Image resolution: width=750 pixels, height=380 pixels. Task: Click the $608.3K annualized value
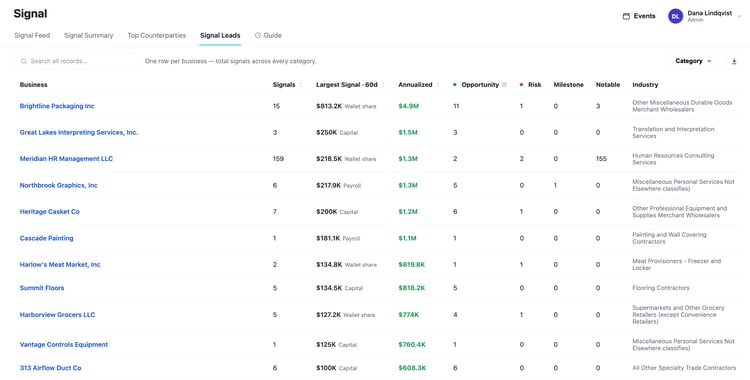[x=412, y=368]
